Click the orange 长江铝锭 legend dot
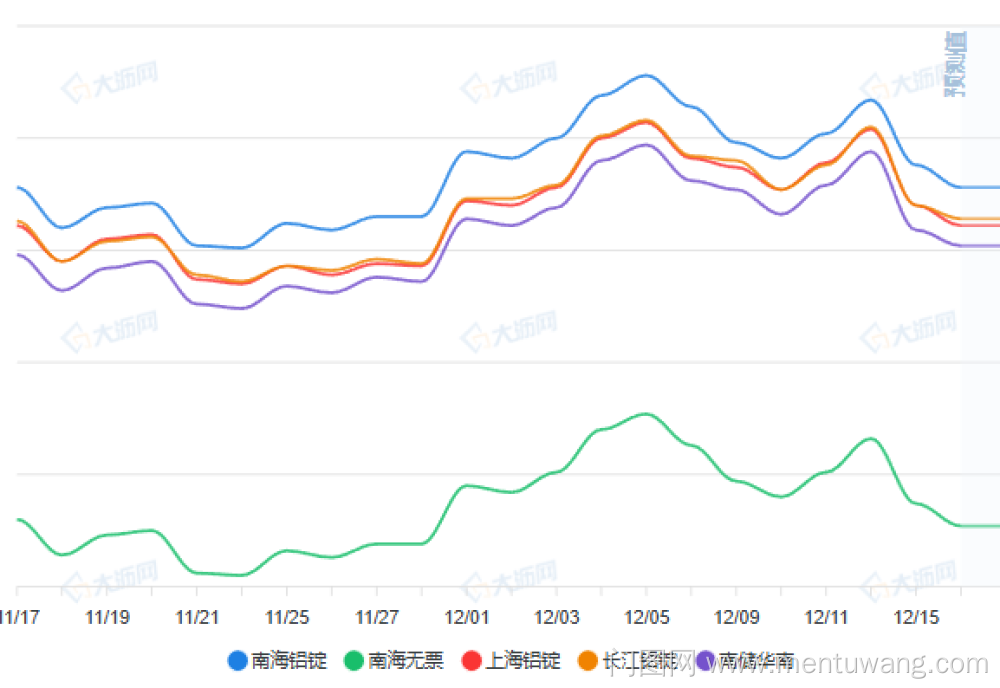Screen dimensions: 1000x688 [588, 660]
